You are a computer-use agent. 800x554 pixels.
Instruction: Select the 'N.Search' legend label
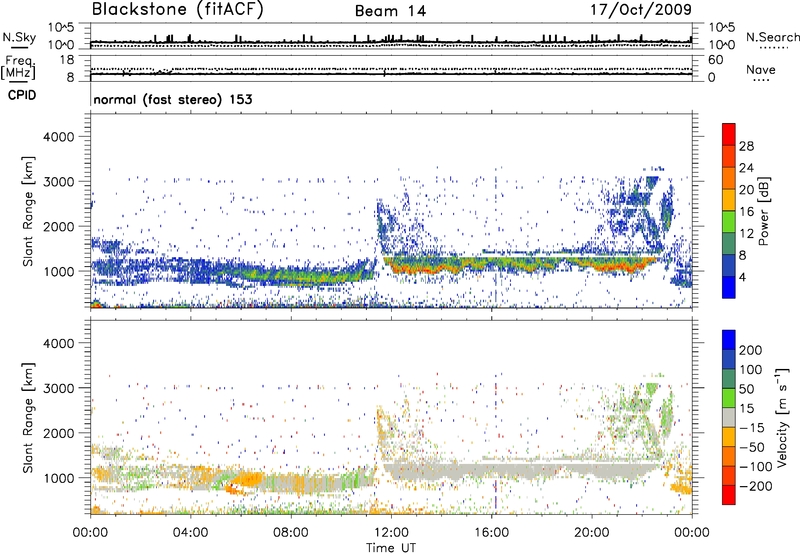pyautogui.click(x=772, y=37)
